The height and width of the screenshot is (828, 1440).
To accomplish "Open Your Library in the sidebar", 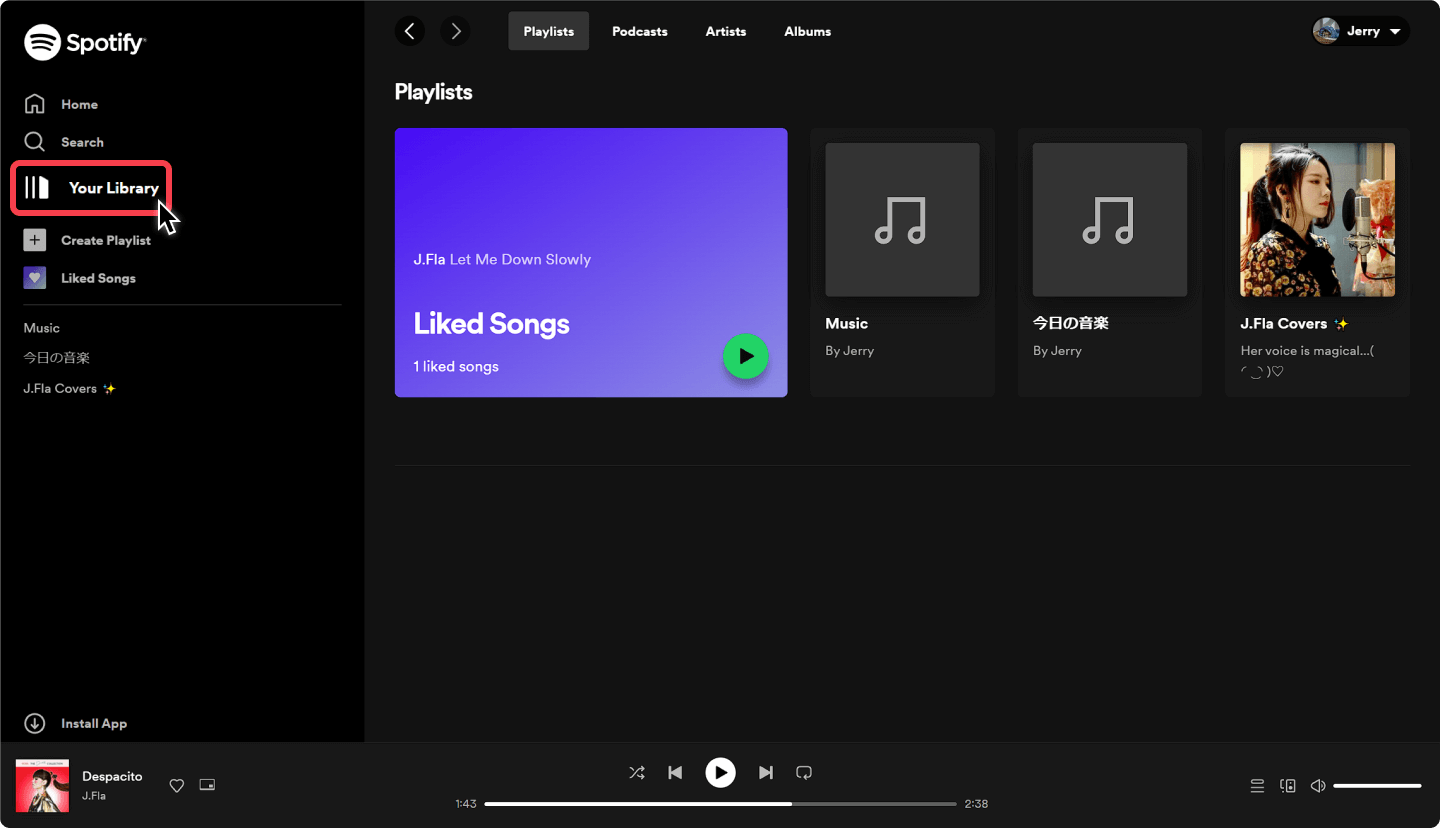I will 91,188.
